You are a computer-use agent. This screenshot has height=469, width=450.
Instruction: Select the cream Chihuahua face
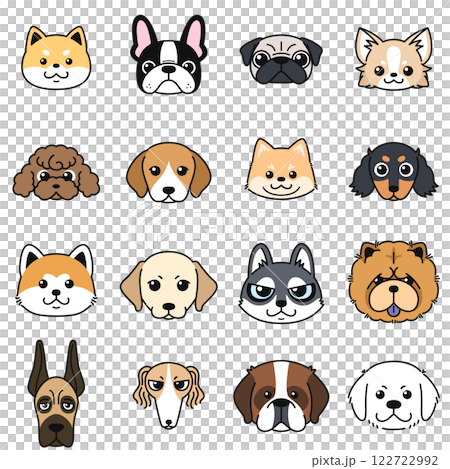[x=394, y=59]
